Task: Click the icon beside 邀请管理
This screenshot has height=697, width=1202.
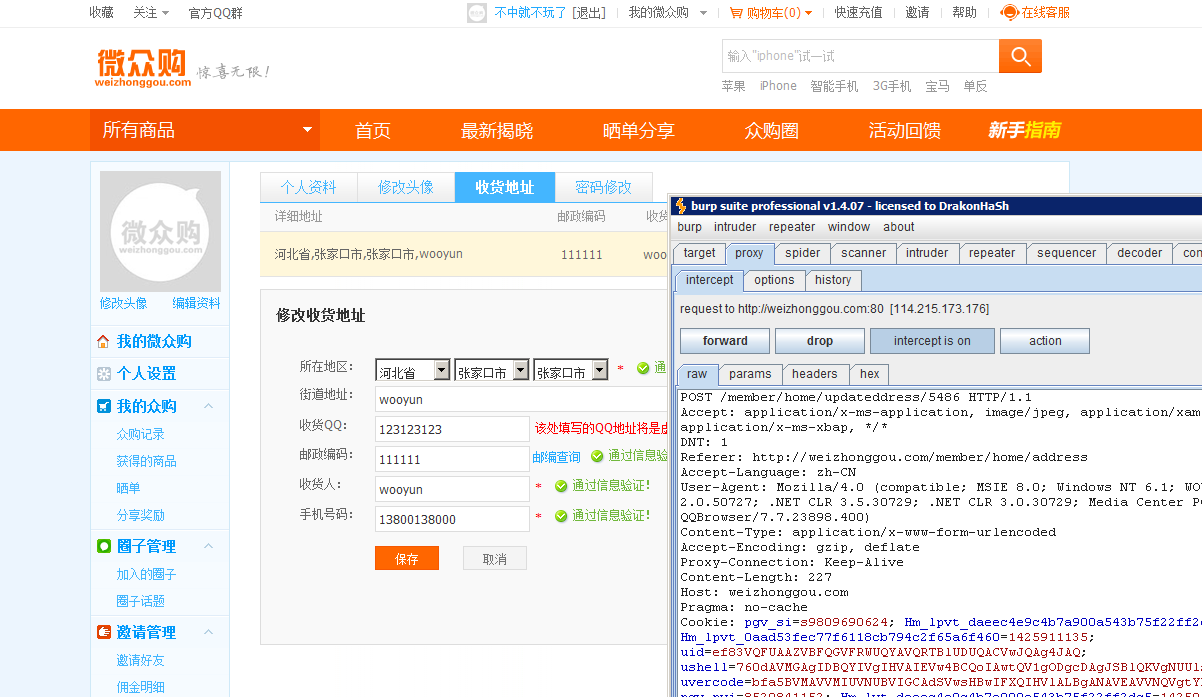Action: click(103, 632)
